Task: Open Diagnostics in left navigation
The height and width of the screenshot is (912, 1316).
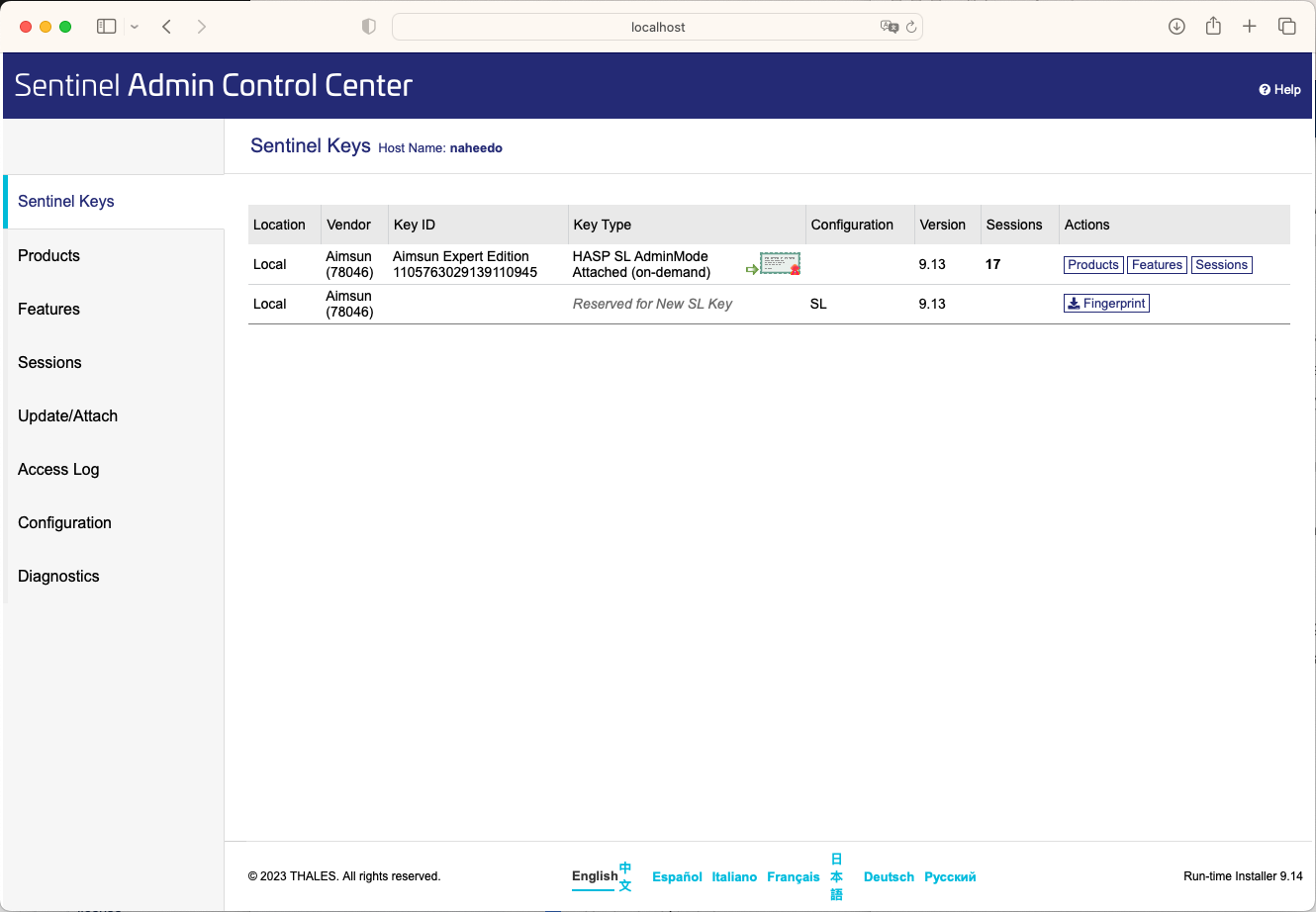Action: pos(58,576)
